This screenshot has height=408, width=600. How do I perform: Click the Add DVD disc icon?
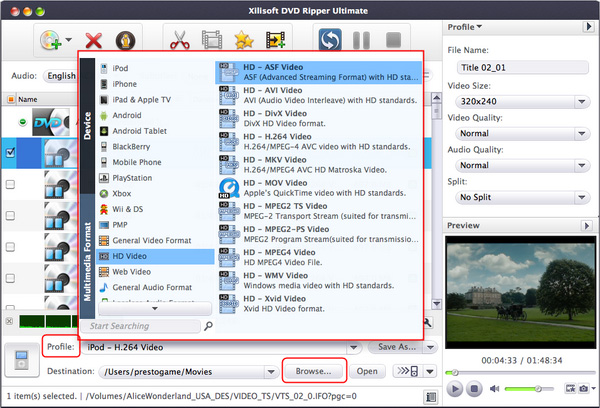(x=51, y=39)
